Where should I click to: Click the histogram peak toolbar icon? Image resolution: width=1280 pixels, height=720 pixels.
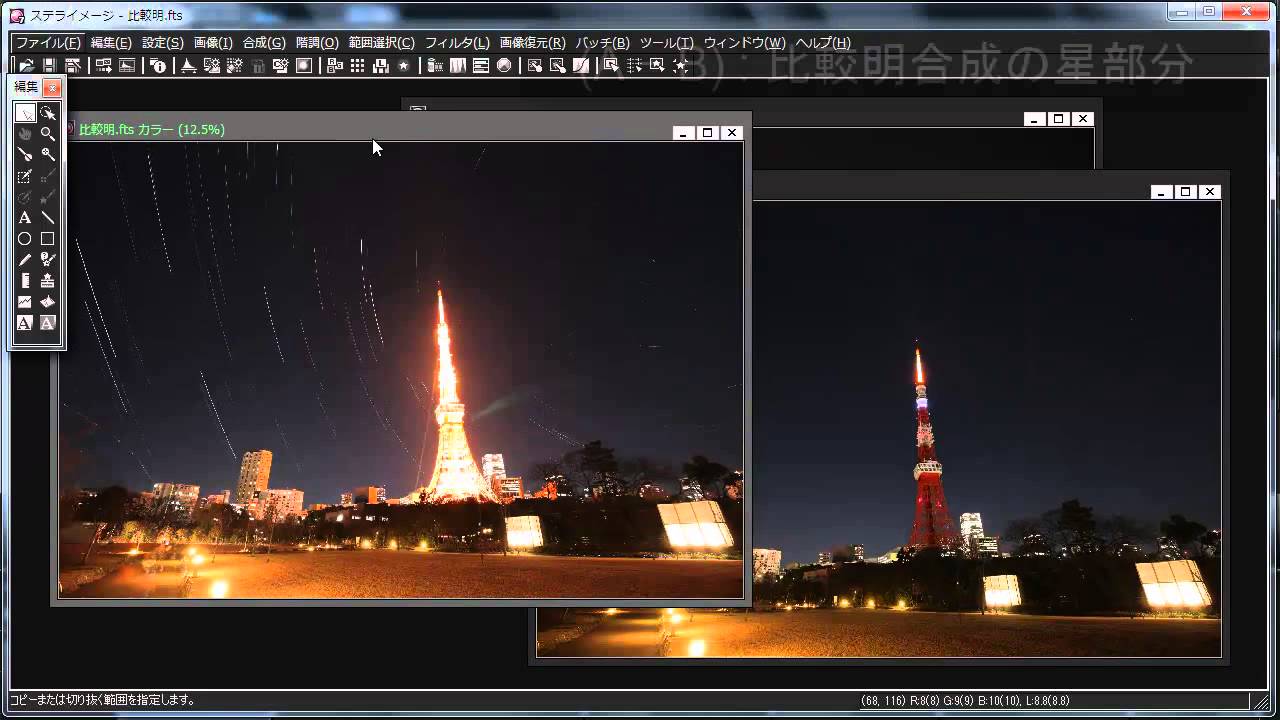[187, 66]
